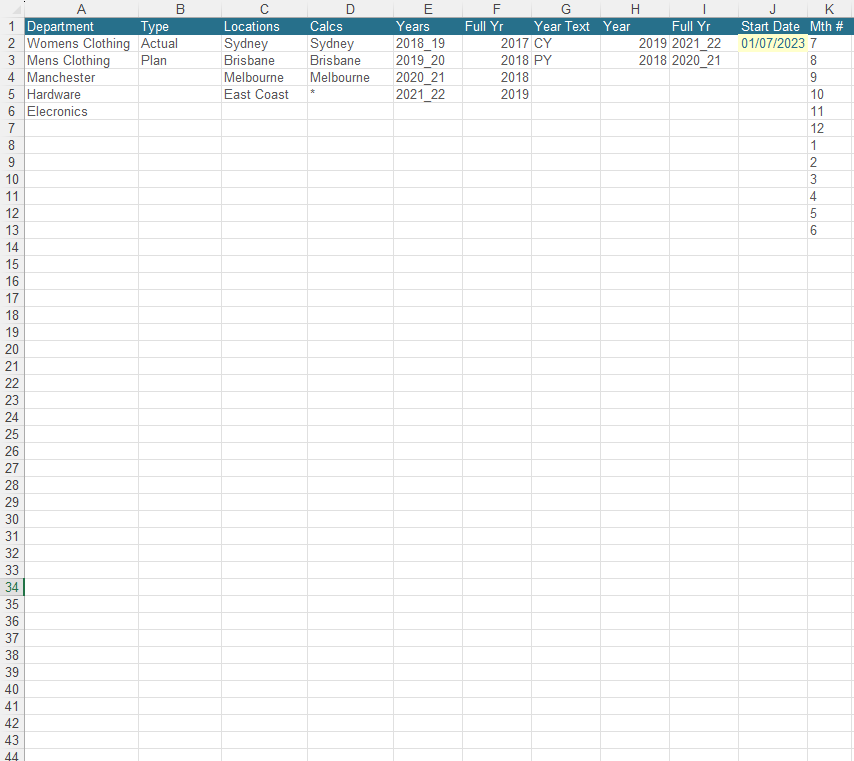Click the Mens Clothing cell

(81, 60)
